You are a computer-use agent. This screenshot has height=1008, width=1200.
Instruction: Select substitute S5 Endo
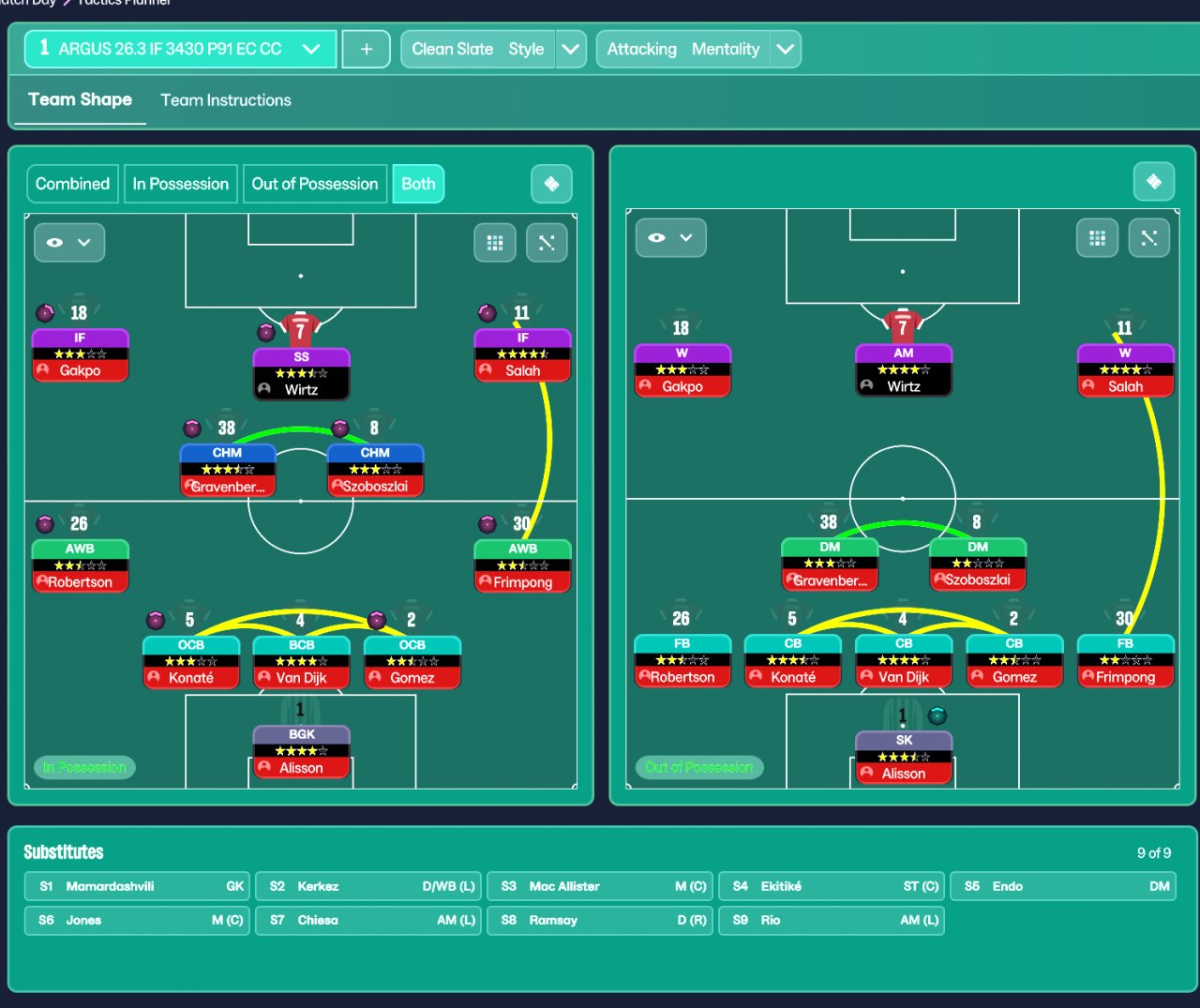pos(1063,886)
